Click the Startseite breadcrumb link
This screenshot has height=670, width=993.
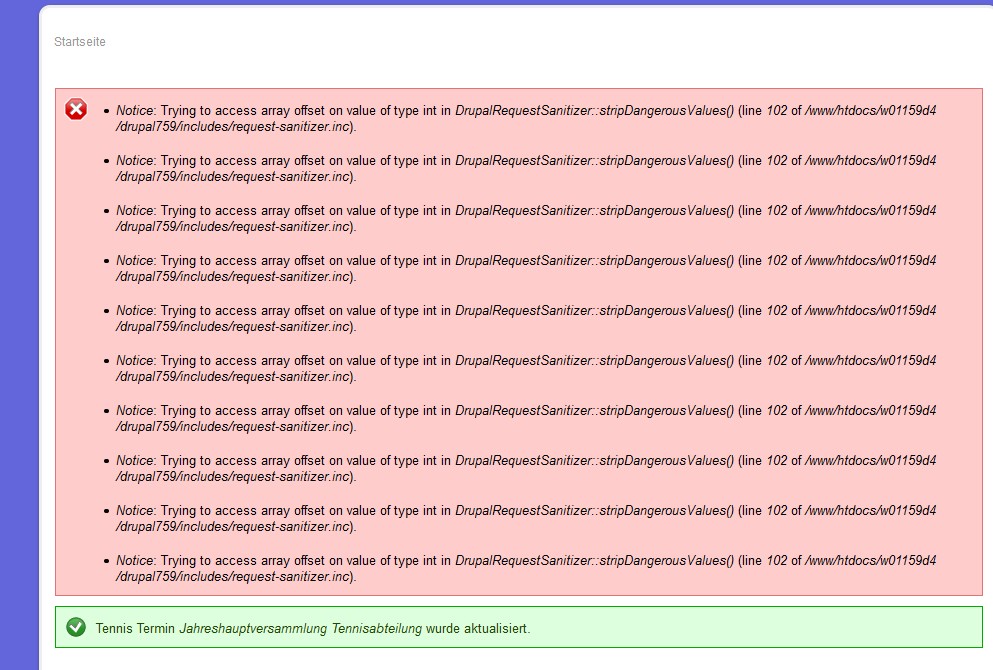[x=79, y=42]
